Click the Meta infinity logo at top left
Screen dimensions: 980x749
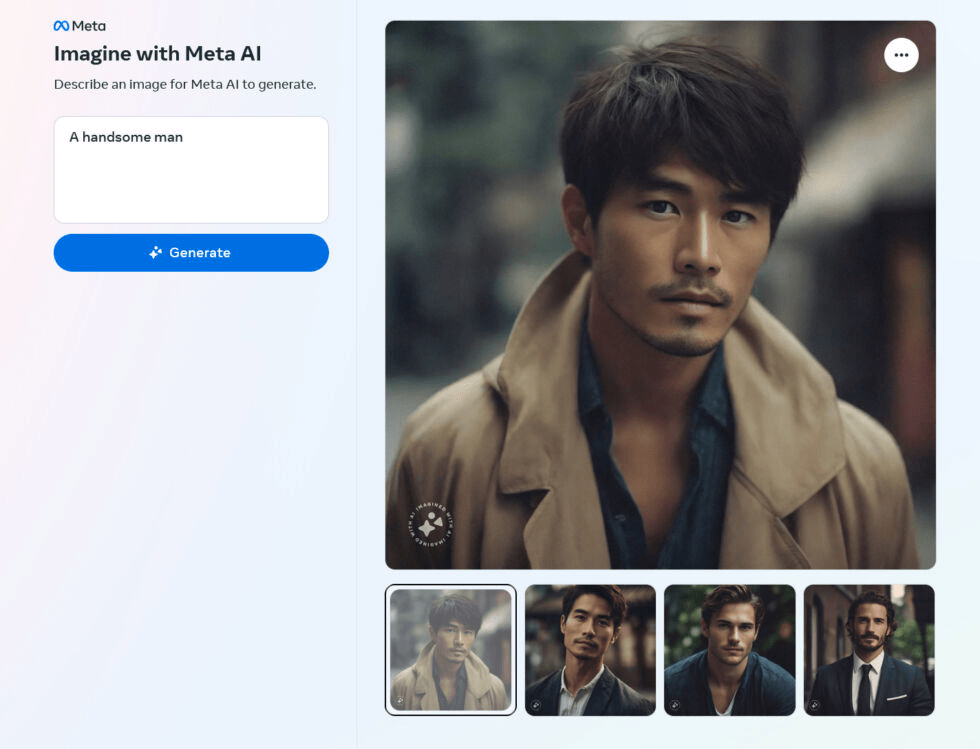click(x=61, y=25)
